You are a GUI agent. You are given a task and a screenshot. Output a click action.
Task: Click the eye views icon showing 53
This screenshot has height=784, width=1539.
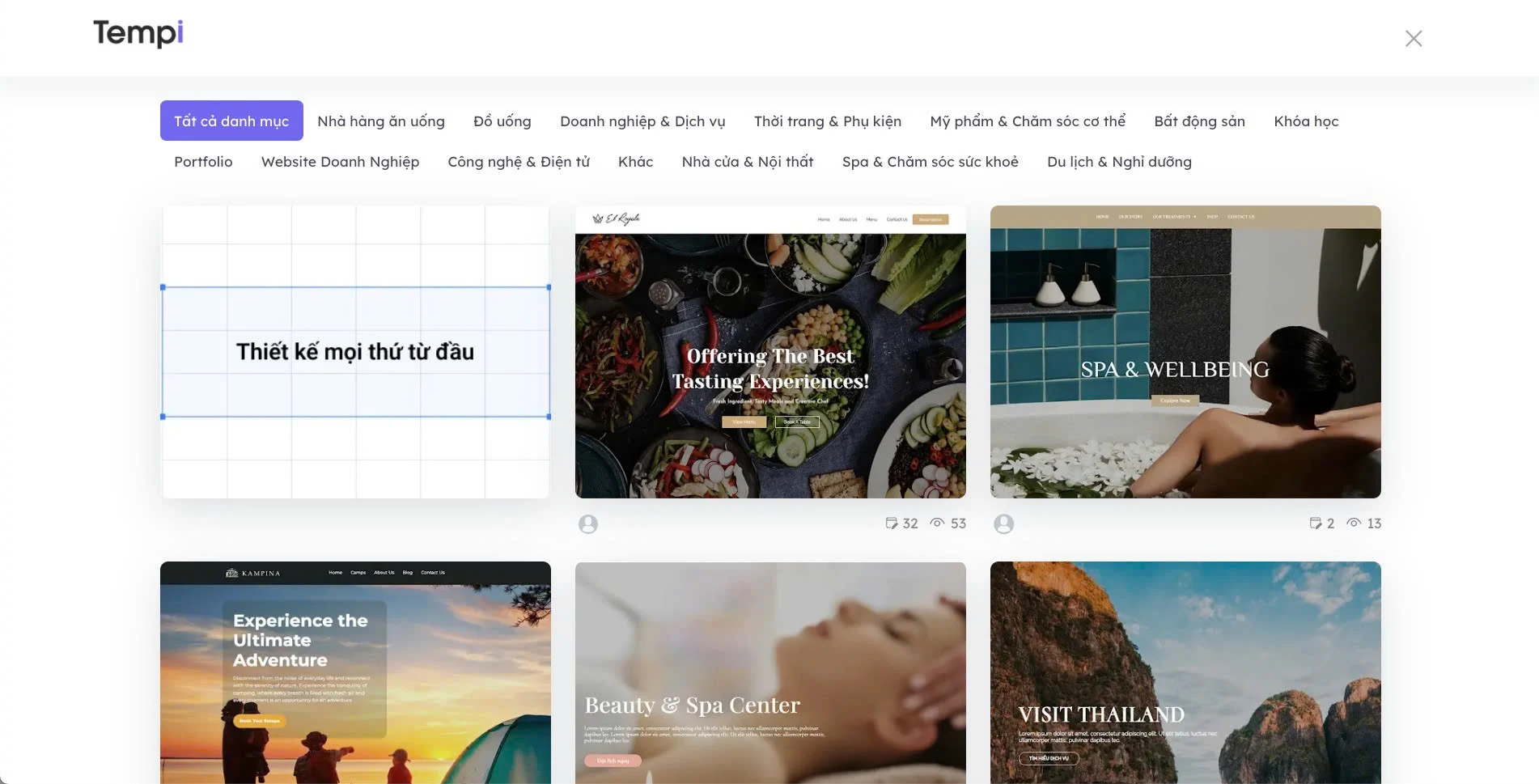[x=937, y=523]
